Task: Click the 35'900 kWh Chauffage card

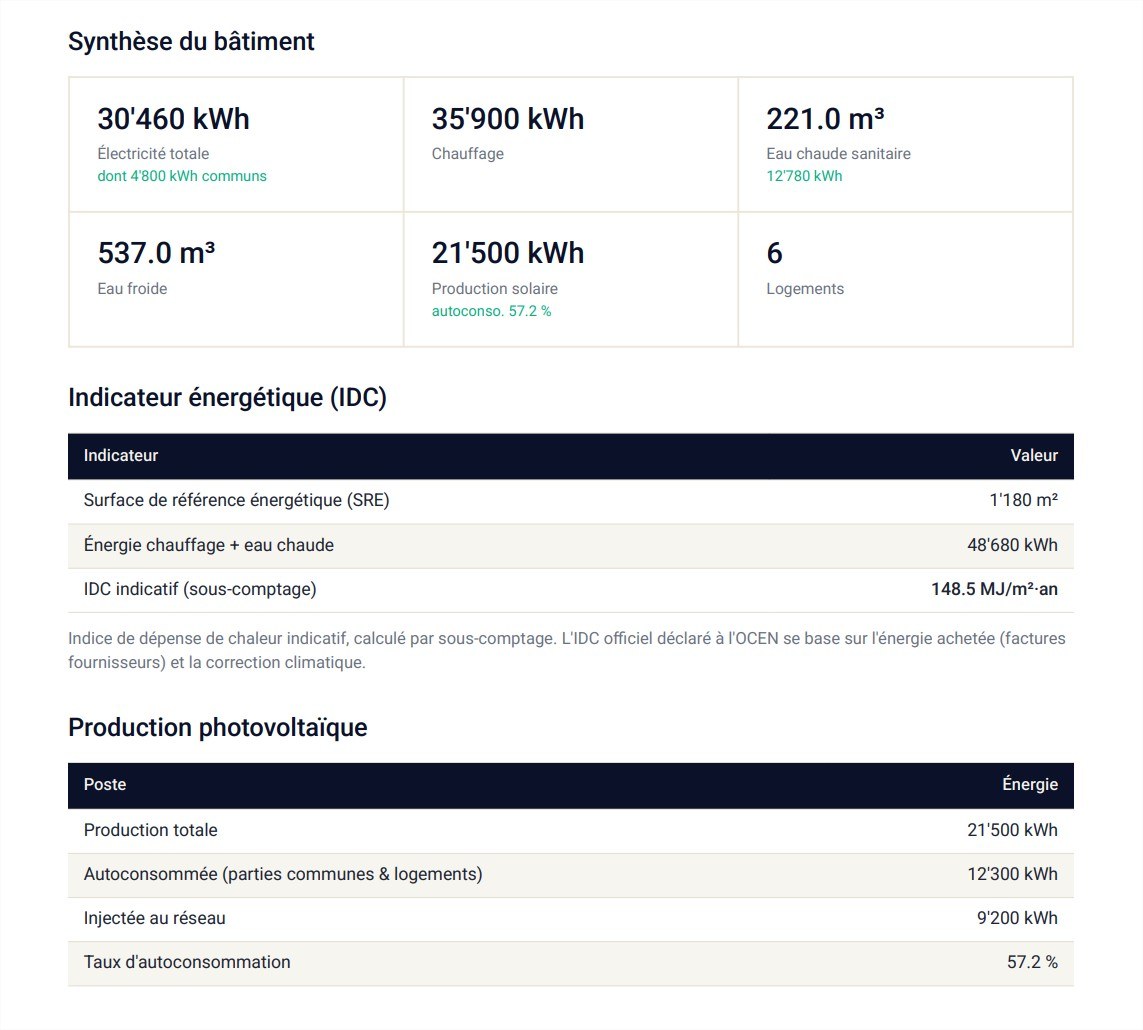Action: 571,144
